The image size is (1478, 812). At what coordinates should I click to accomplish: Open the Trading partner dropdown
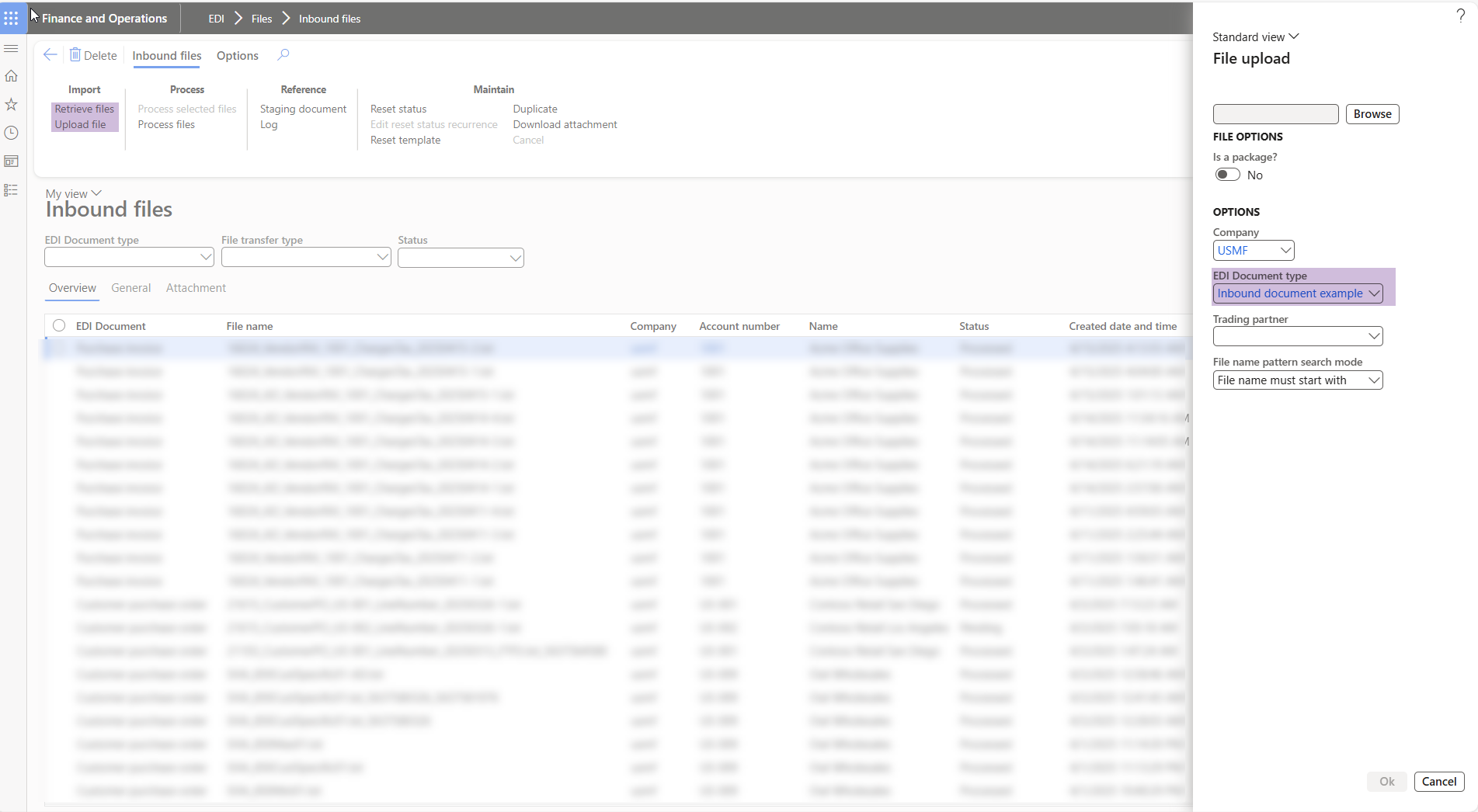click(x=1373, y=336)
